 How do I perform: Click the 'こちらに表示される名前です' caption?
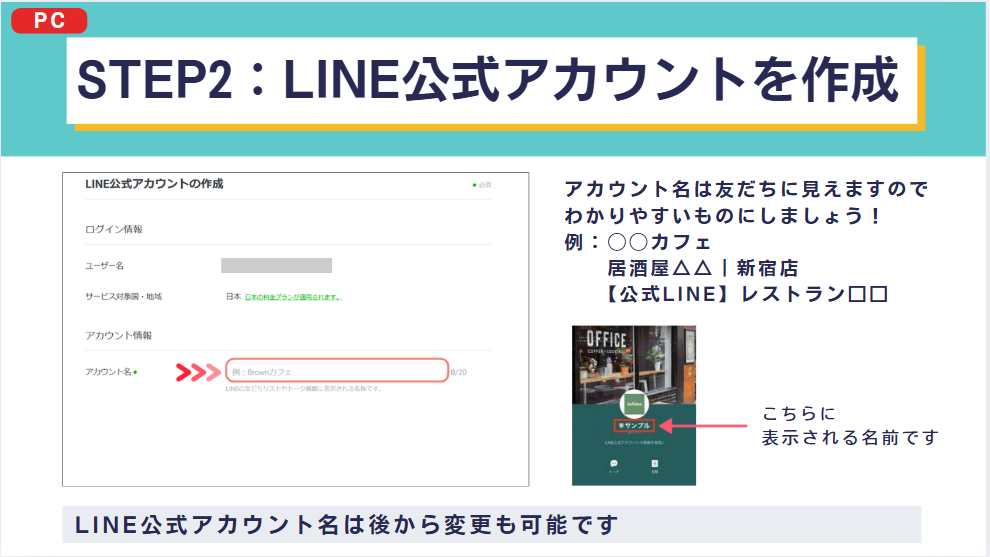click(850, 426)
